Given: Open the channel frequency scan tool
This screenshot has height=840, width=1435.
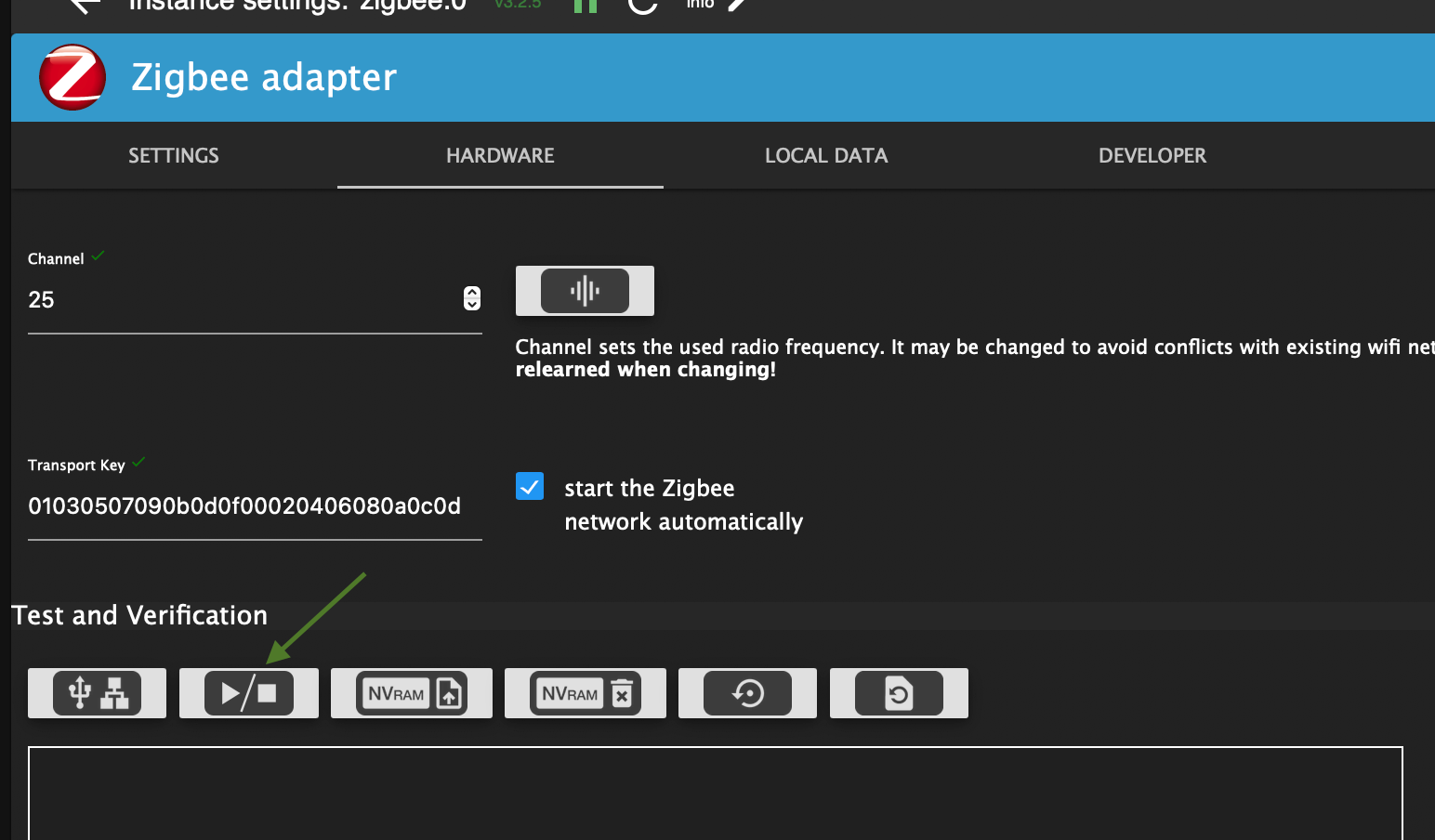Looking at the screenshot, I should point(584,290).
